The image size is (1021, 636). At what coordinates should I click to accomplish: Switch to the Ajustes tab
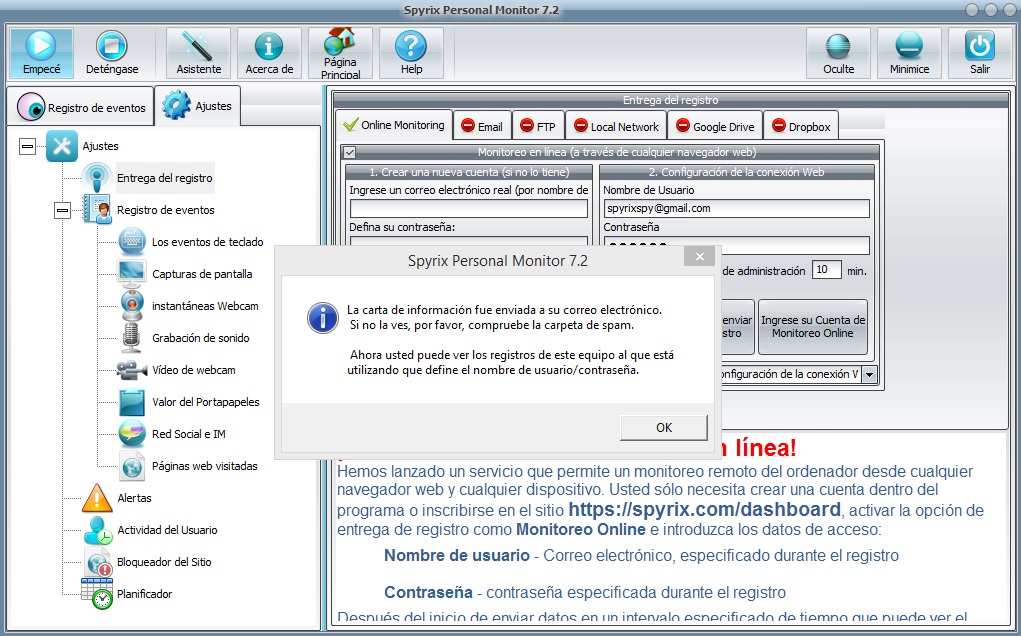point(198,105)
